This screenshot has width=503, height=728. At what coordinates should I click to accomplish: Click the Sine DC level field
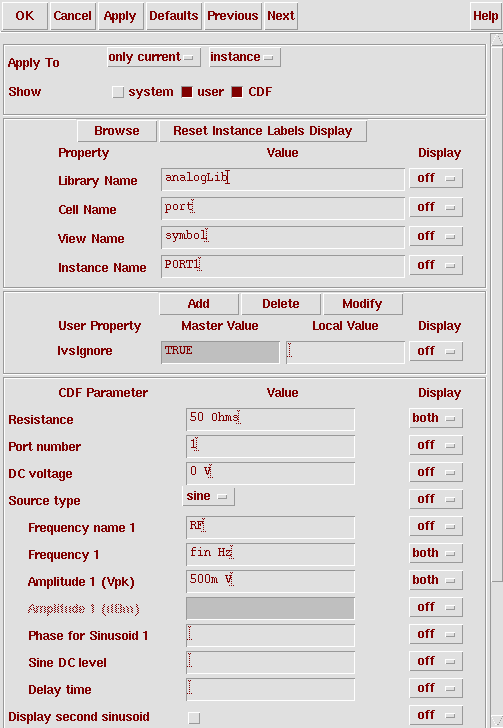coord(270,663)
